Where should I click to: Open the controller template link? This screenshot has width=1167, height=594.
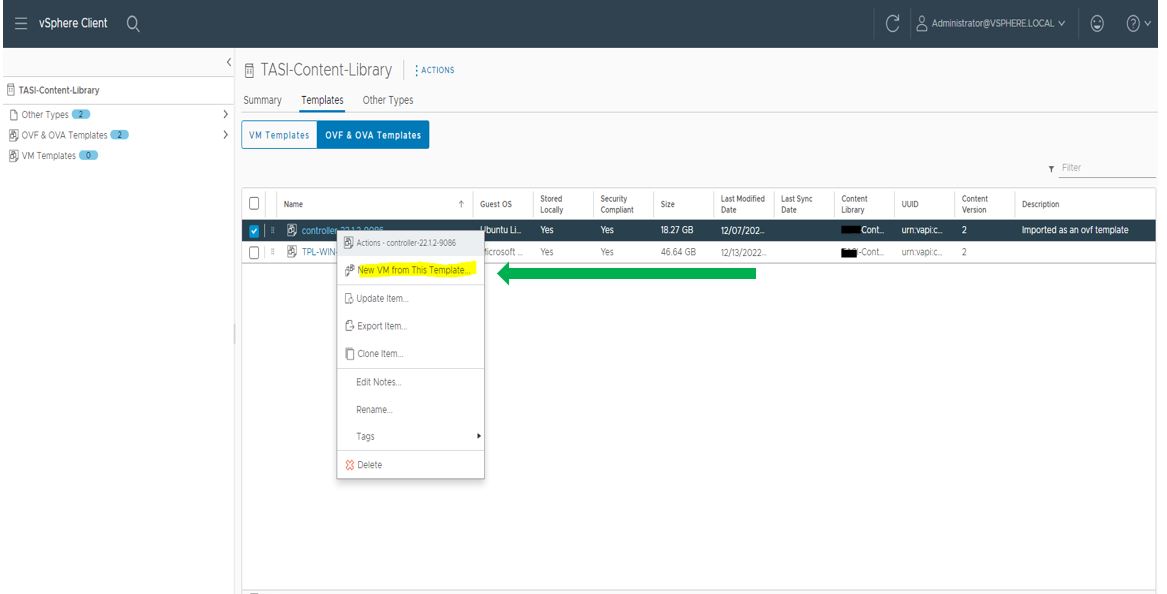[x=319, y=231]
